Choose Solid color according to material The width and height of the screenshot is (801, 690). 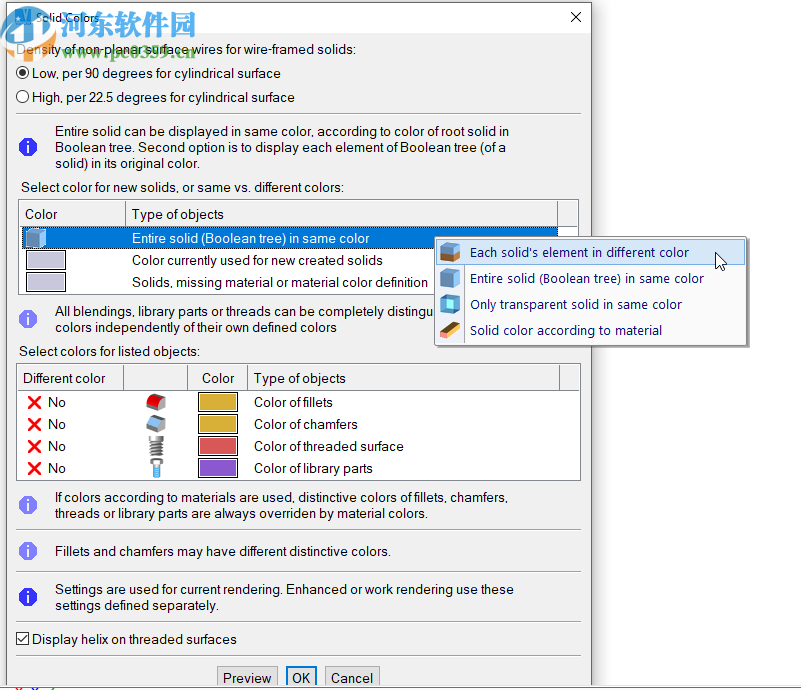click(591, 330)
